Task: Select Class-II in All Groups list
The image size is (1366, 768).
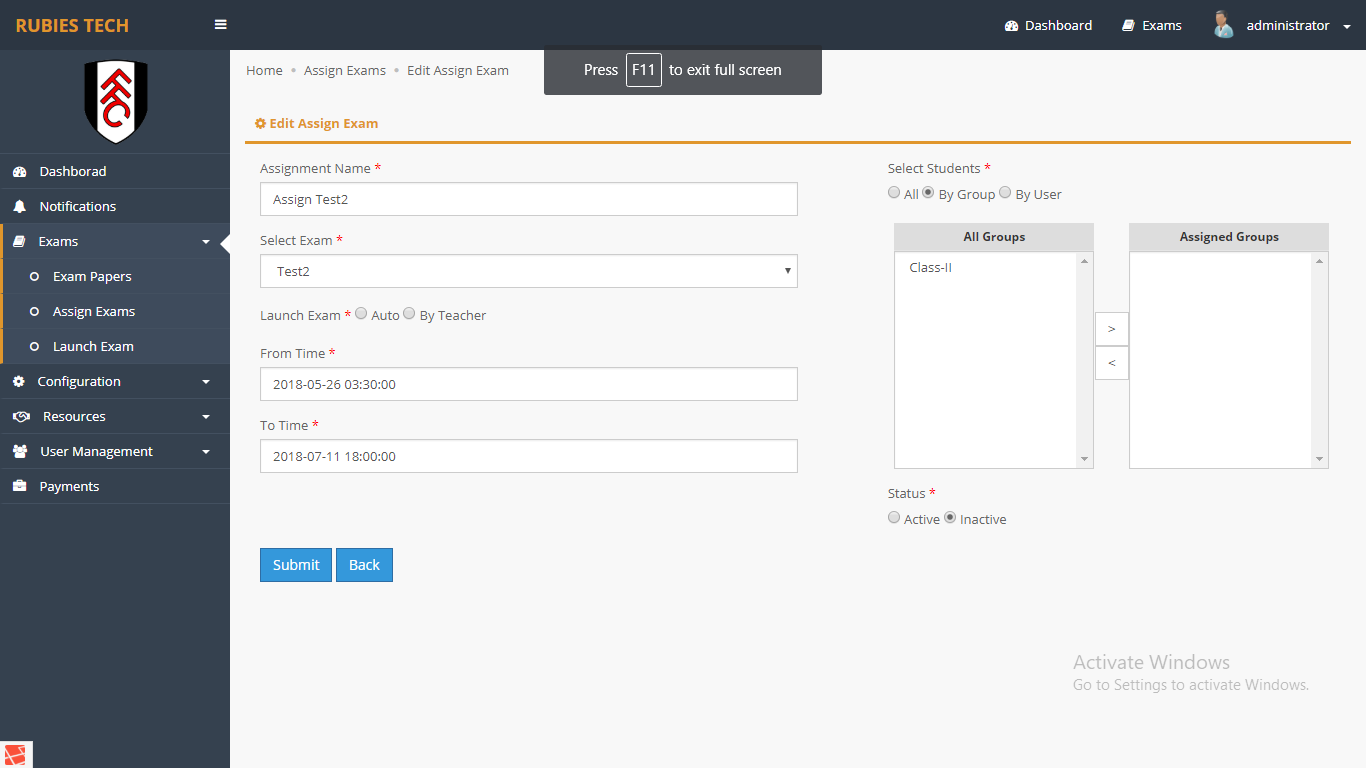Action: point(930,267)
